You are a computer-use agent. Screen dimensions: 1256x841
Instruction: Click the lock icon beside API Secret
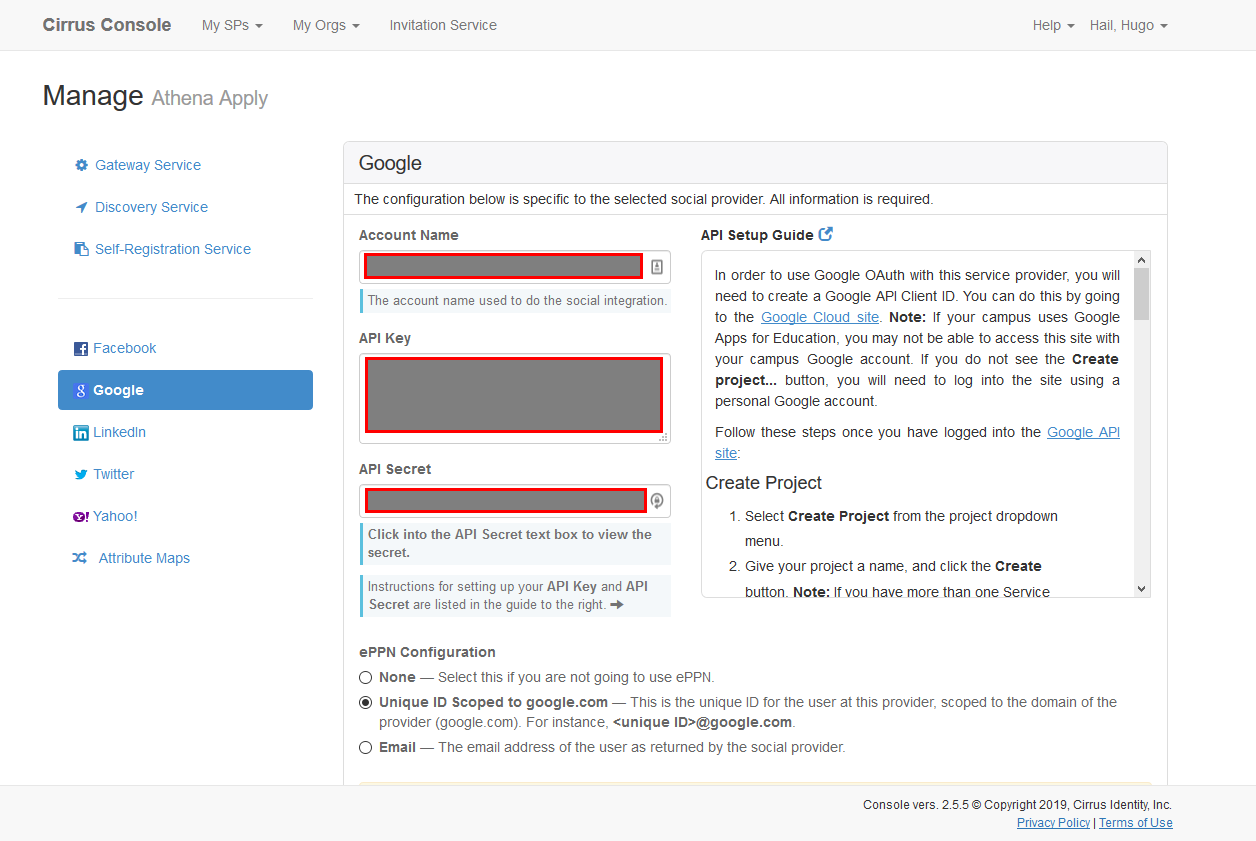coord(657,501)
